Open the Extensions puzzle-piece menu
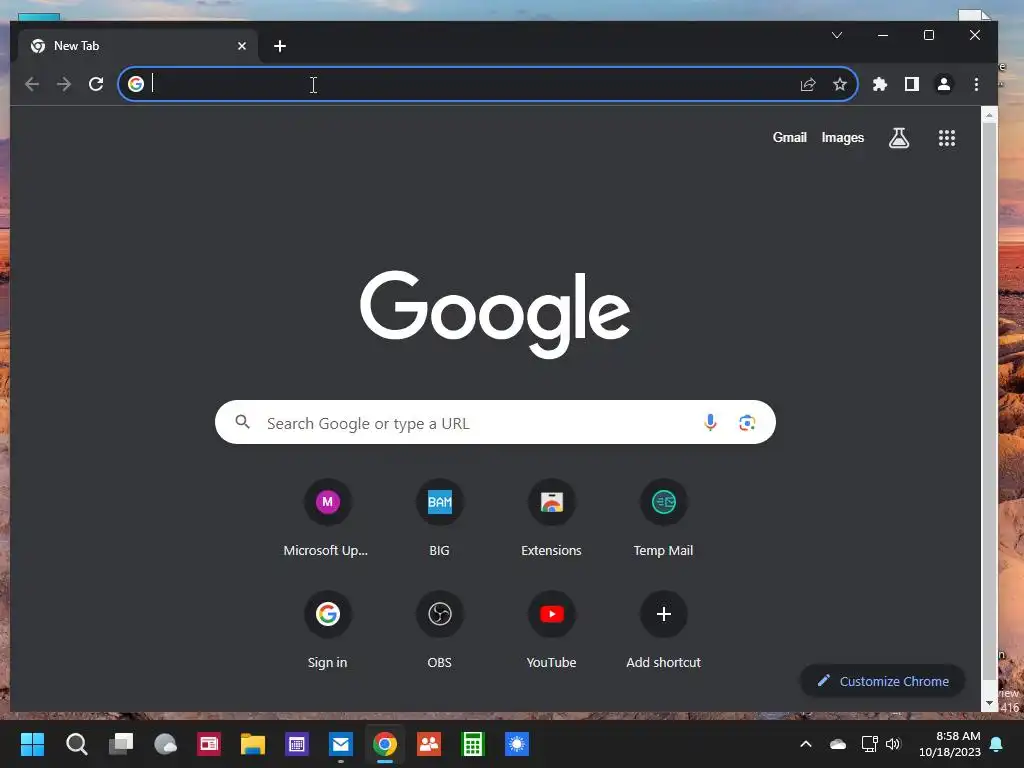The width and height of the screenshot is (1024, 768). 880,84
